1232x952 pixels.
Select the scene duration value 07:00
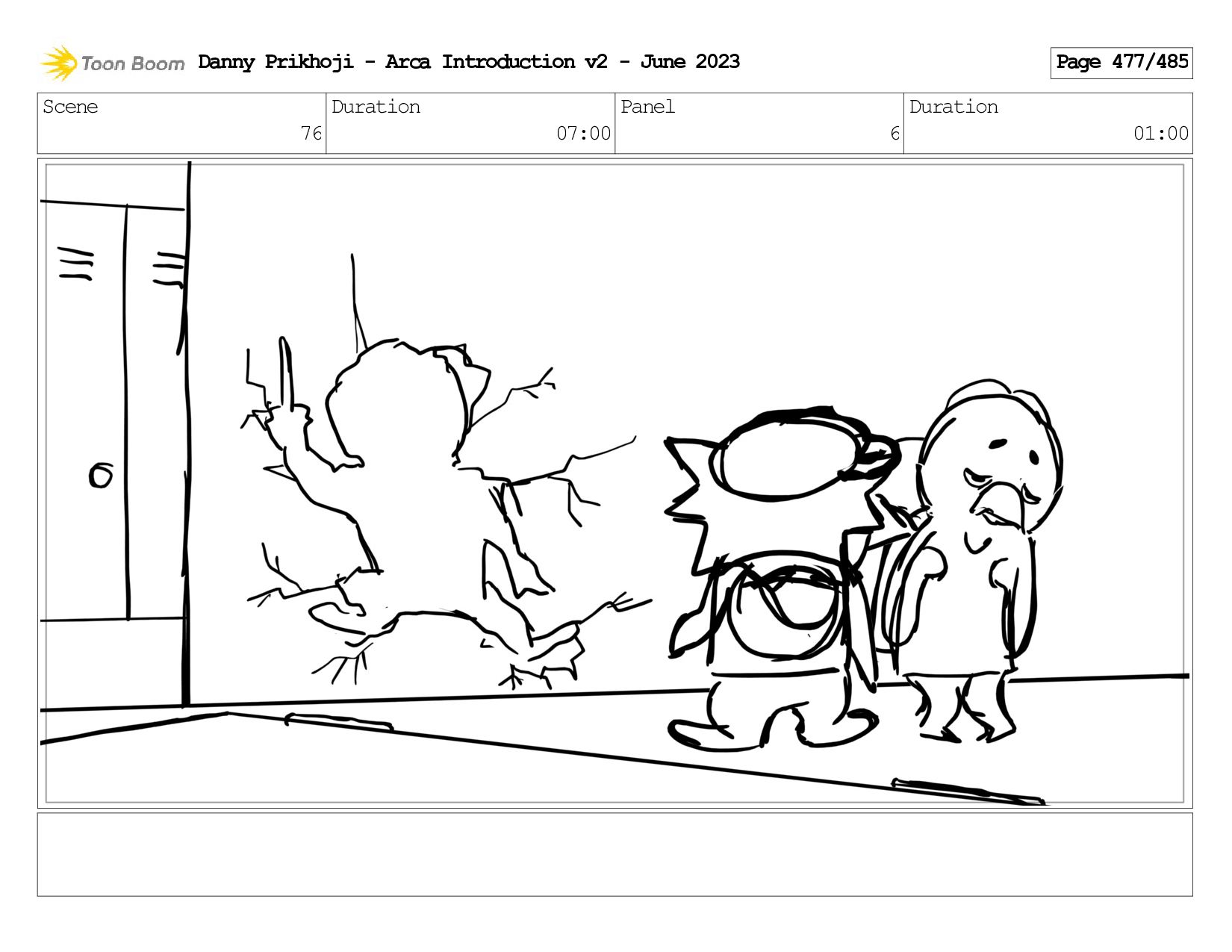click(583, 134)
